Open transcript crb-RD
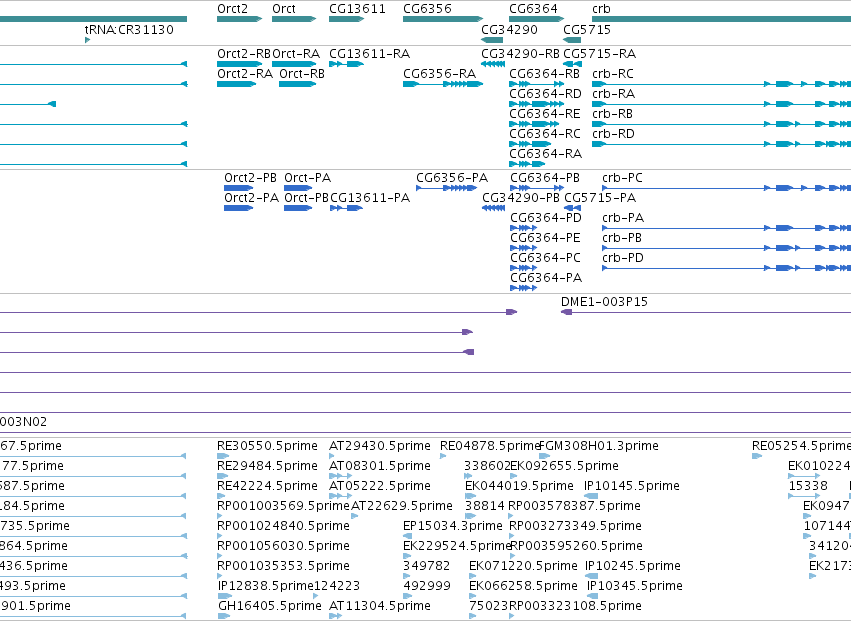Screen dimensions: 851x621 [x=613, y=134]
